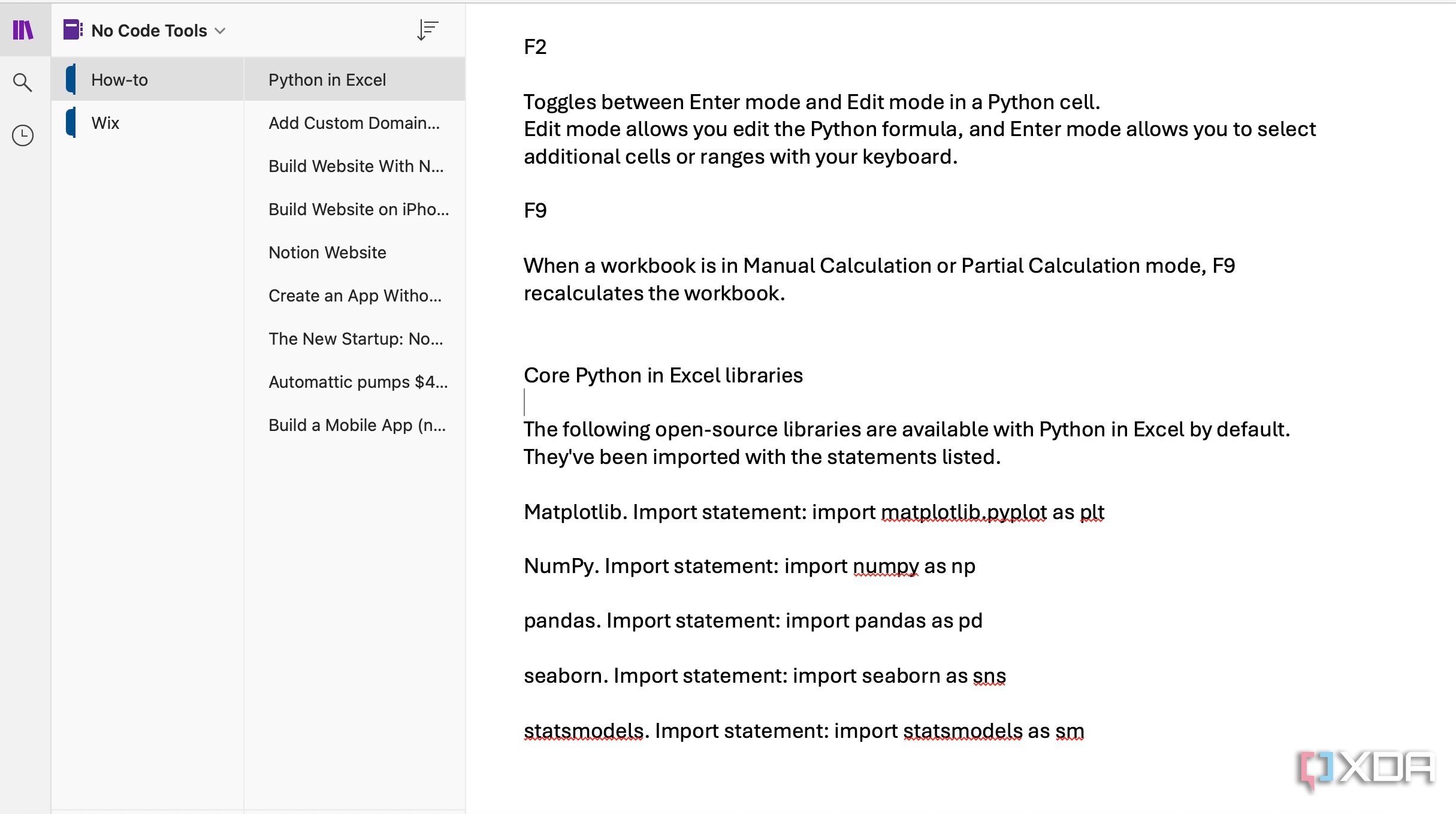
Task: Open the notebooks list sidebar
Action: pyautogui.click(x=23, y=29)
